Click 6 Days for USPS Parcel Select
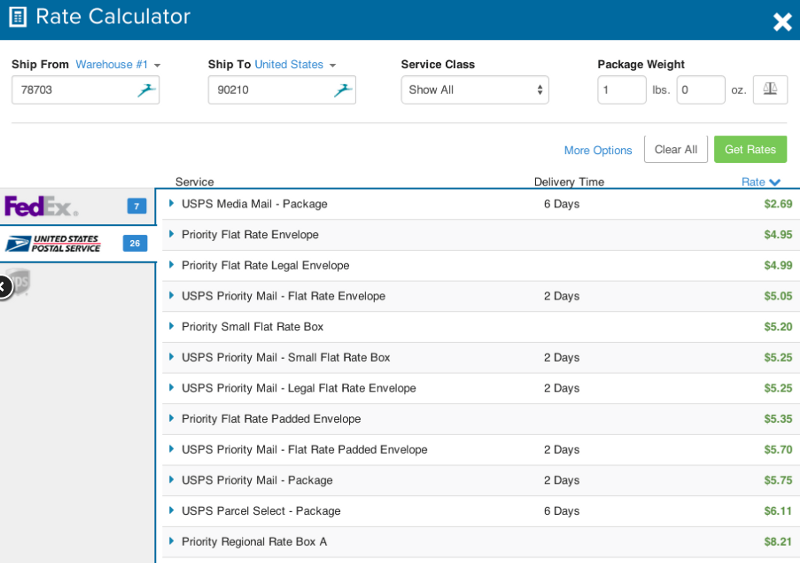This screenshot has height=563, width=800. coord(562,511)
